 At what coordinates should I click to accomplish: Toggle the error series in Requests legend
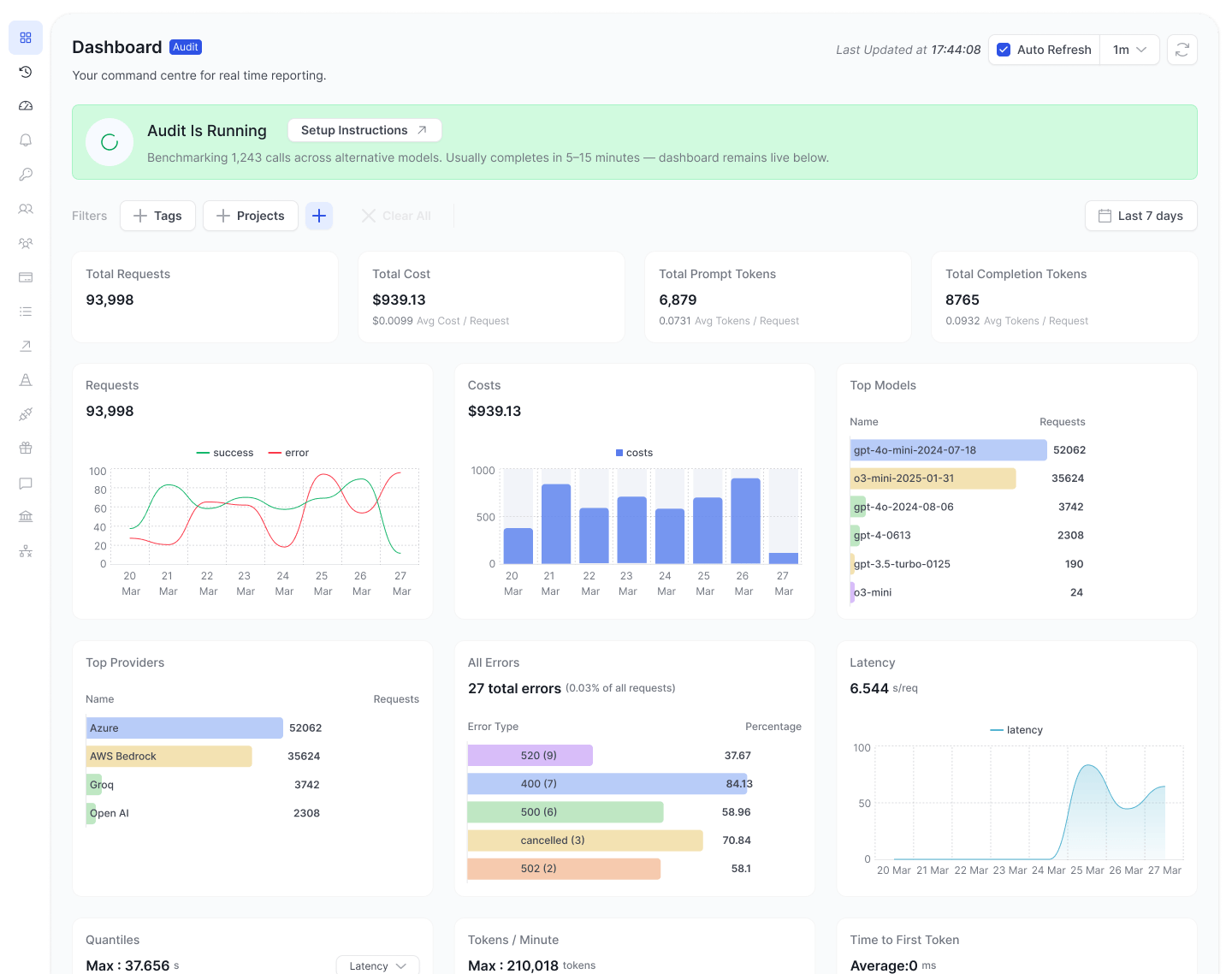[x=288, y=453]
